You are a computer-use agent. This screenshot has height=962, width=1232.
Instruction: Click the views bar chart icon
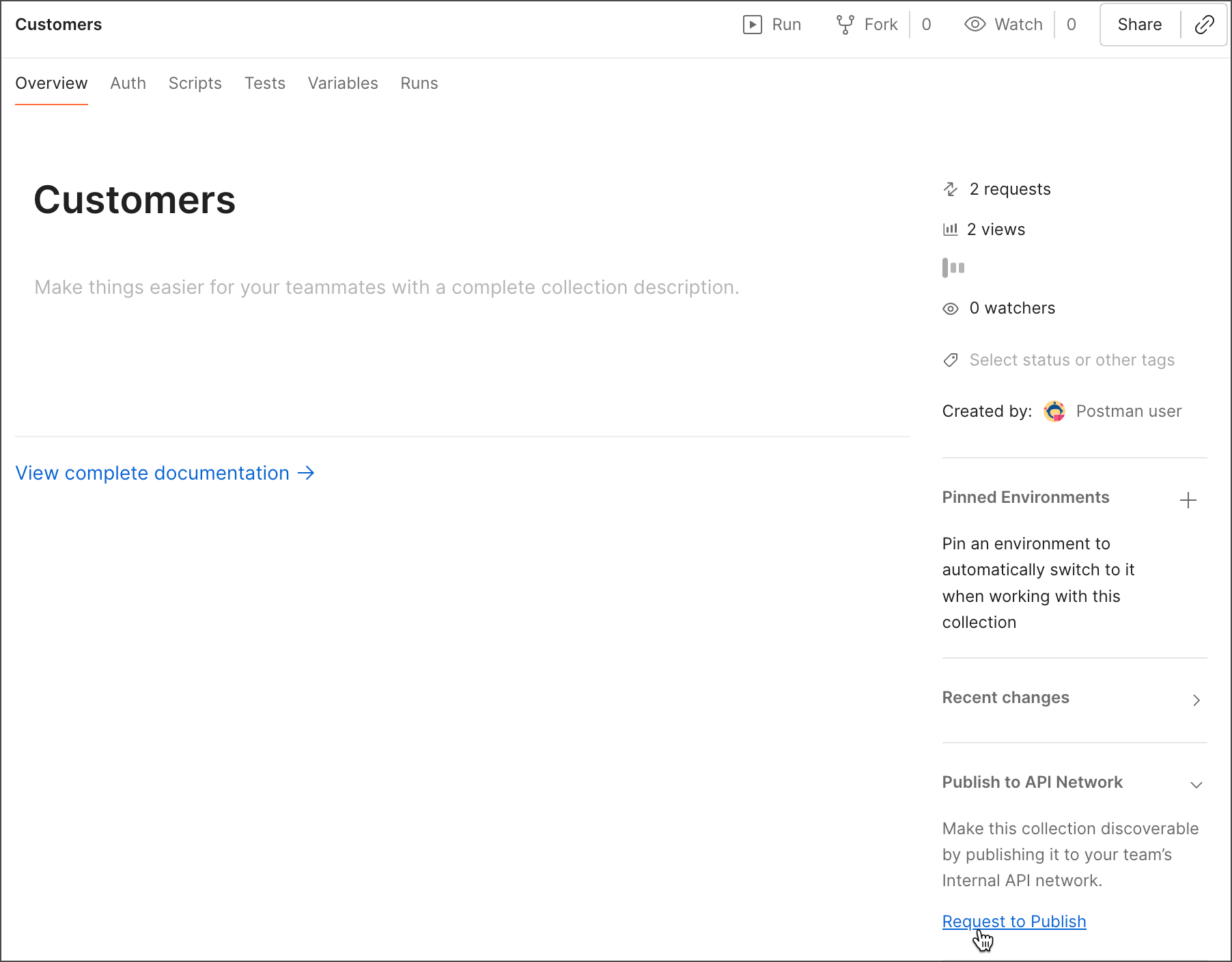(951, 230)
